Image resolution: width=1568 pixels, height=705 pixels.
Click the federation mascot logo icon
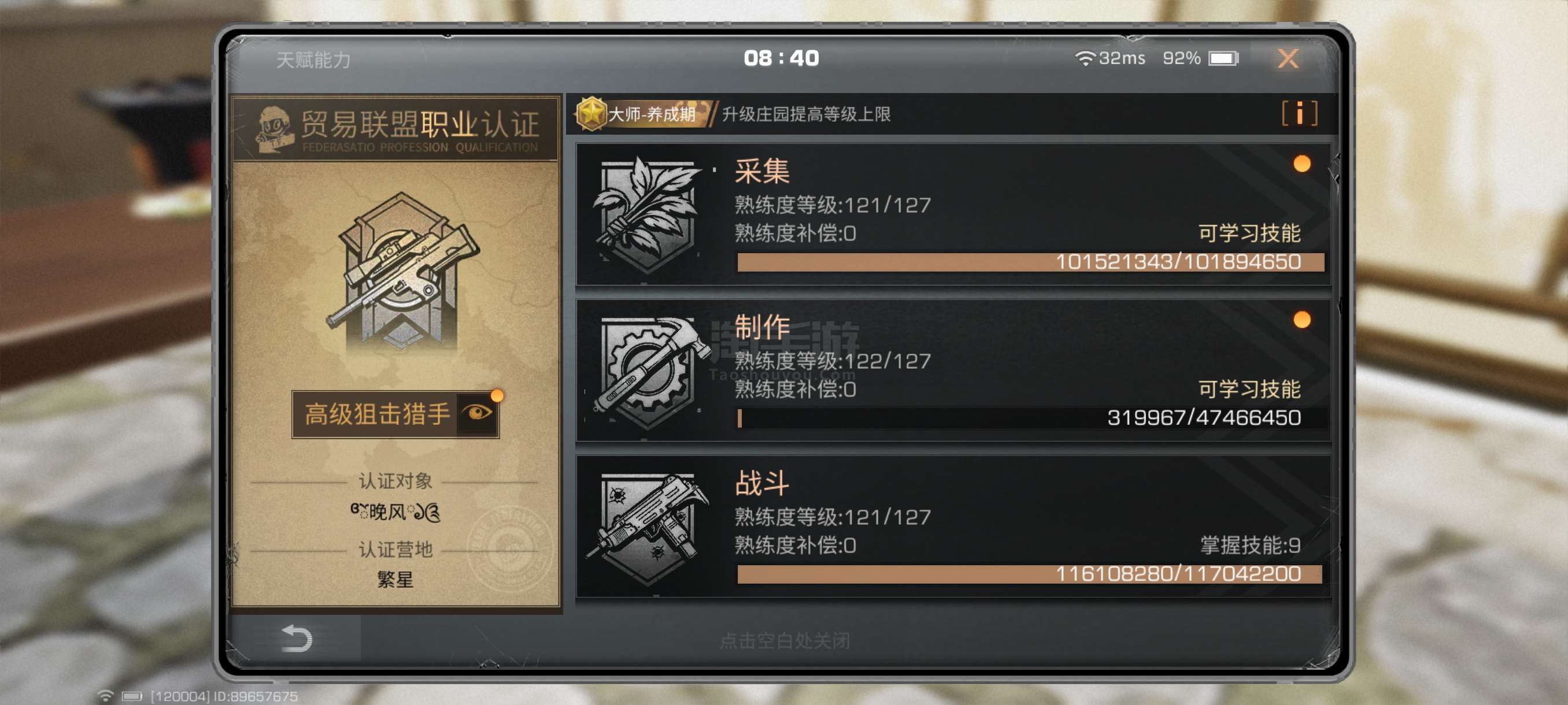pos(273,128)
